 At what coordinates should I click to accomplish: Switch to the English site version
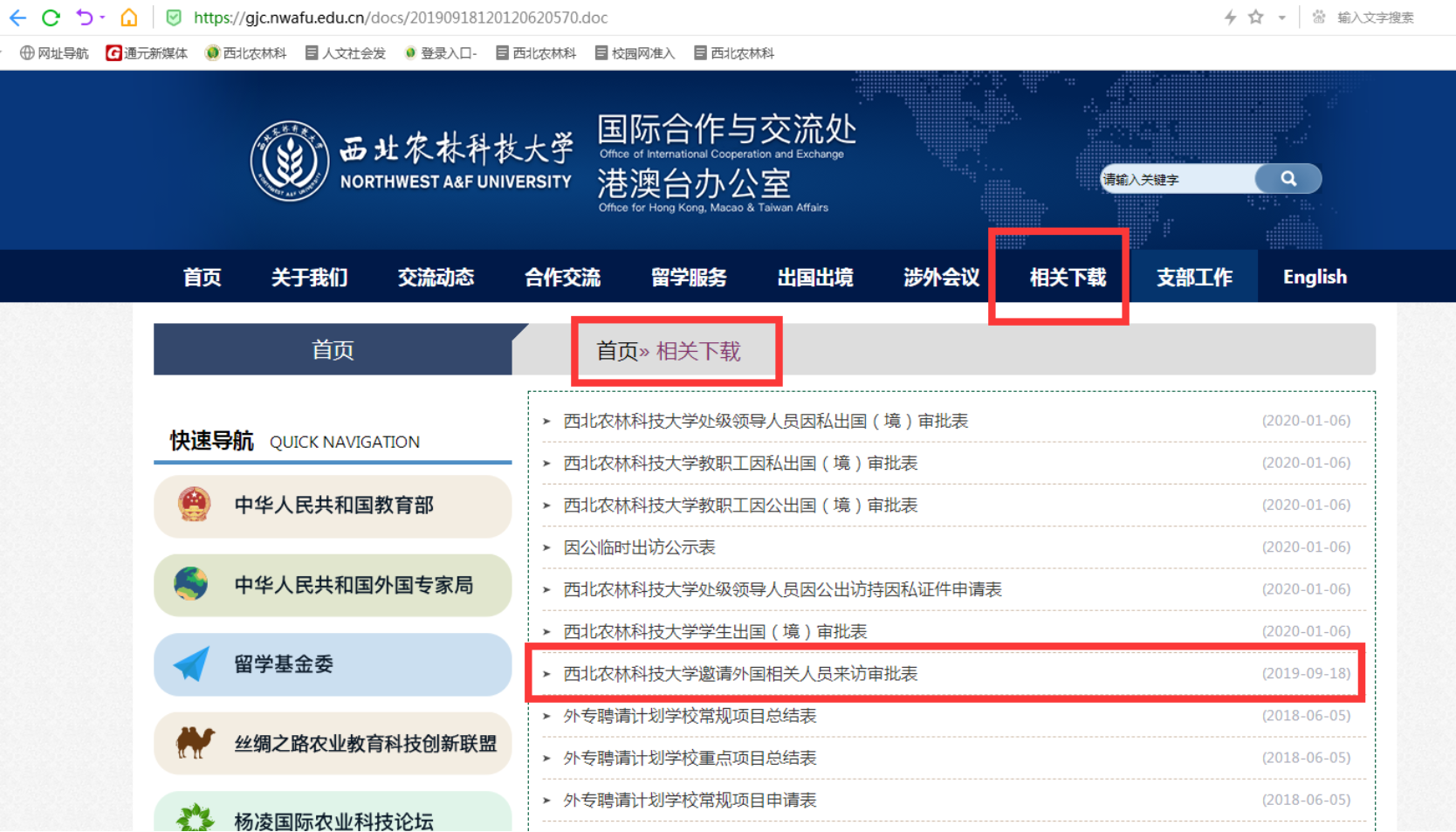[1314, 278]
